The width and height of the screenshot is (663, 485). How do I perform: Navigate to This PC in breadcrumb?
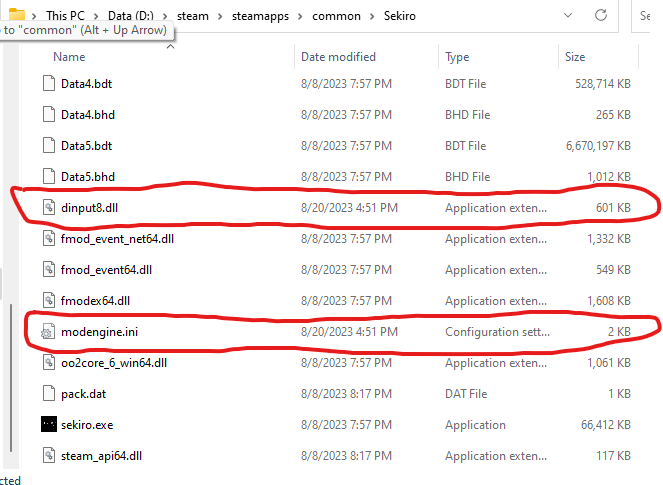coord(66,16)
